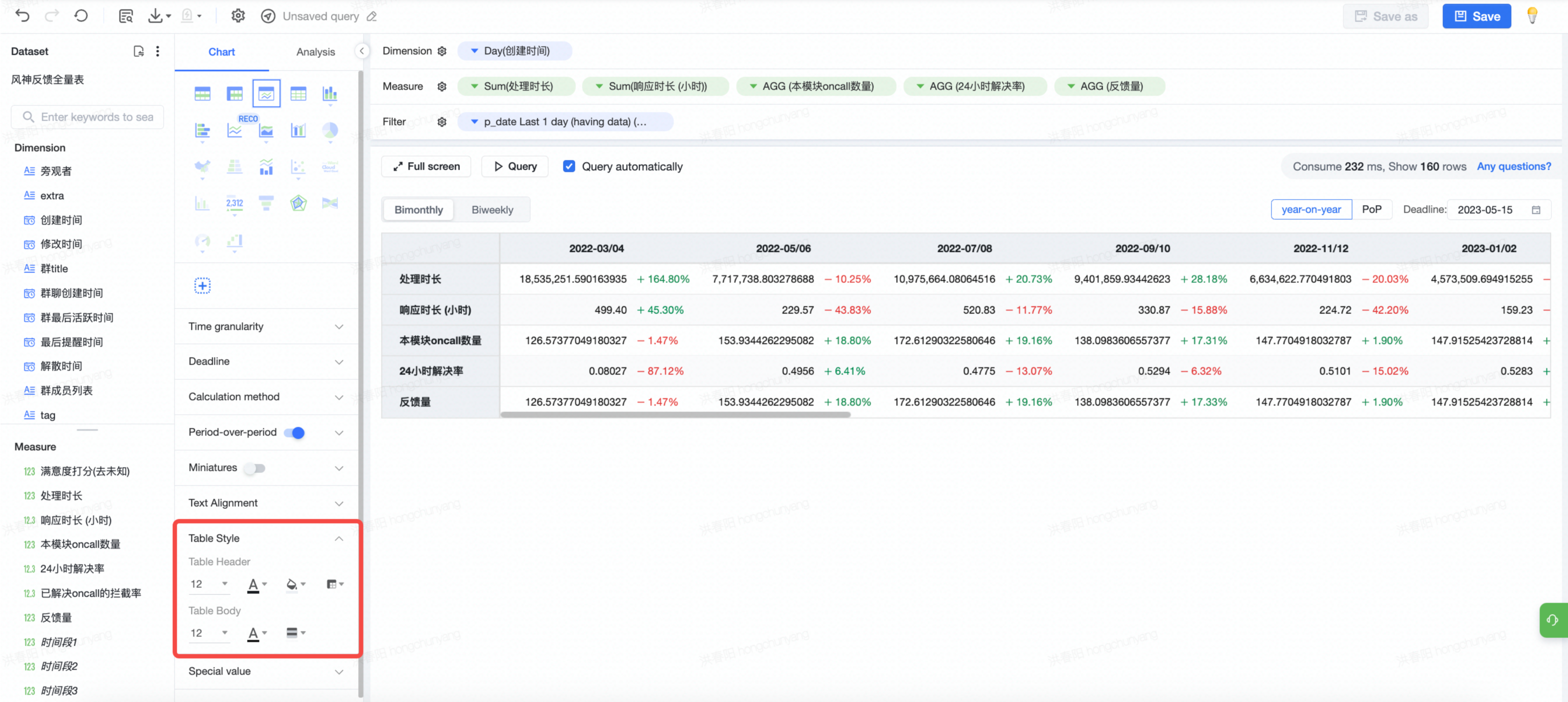1568x702 pixels.
Task: Open Table Header font color picker
Action: pyautogui.click(x=257, y=585)
